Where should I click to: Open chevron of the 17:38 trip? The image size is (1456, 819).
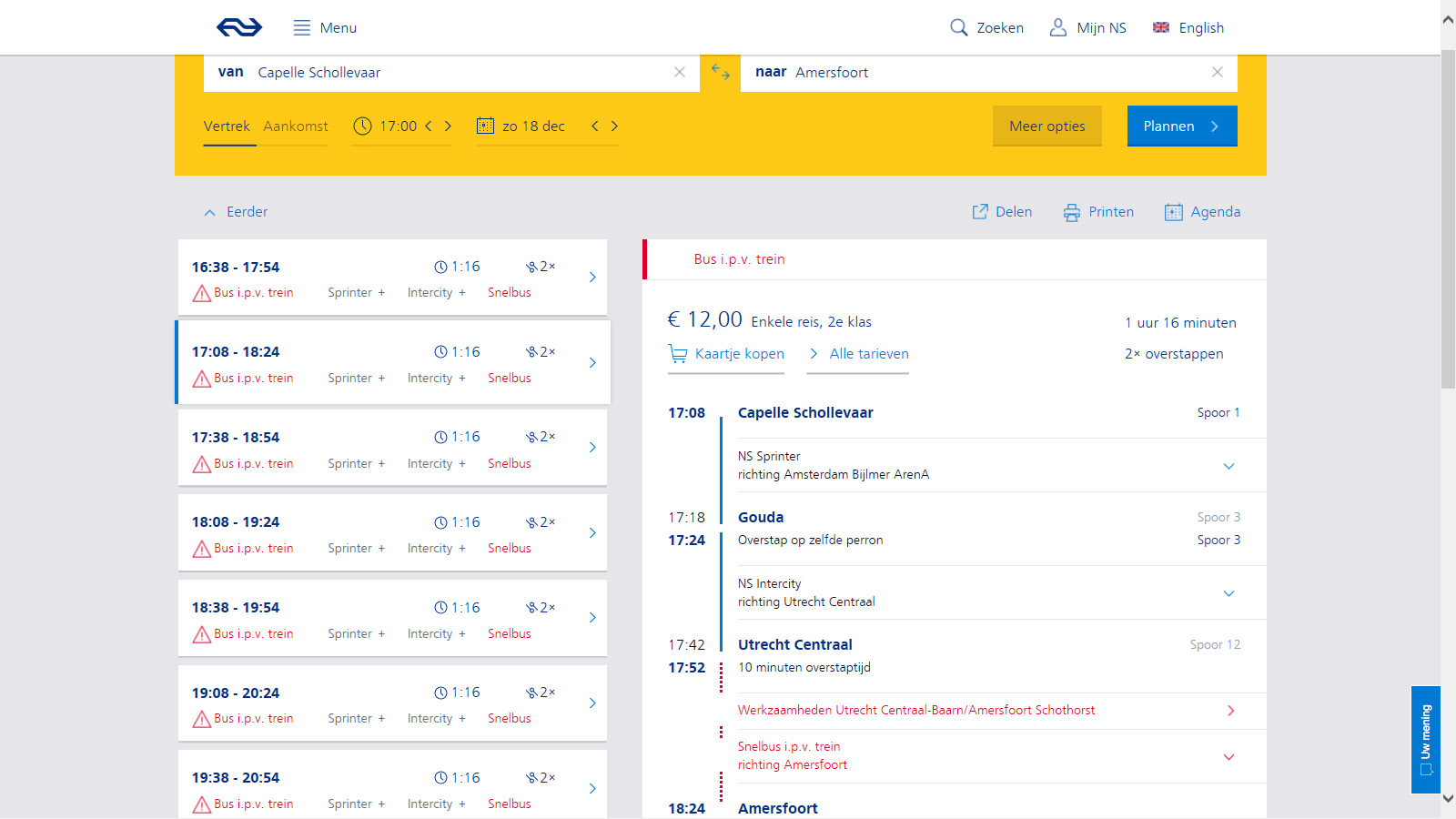592,448
